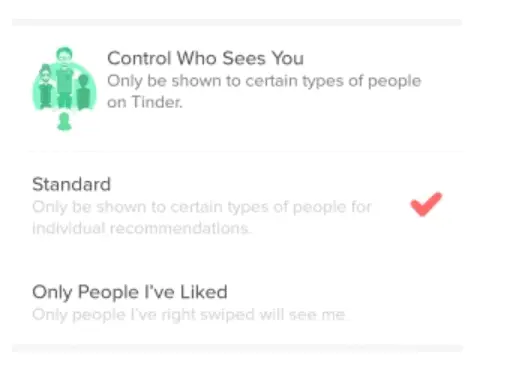The width and height of the screenshot is (510, 366).
Task: Select the Only People I've Liked option
Action: click(x=237, y=302)
